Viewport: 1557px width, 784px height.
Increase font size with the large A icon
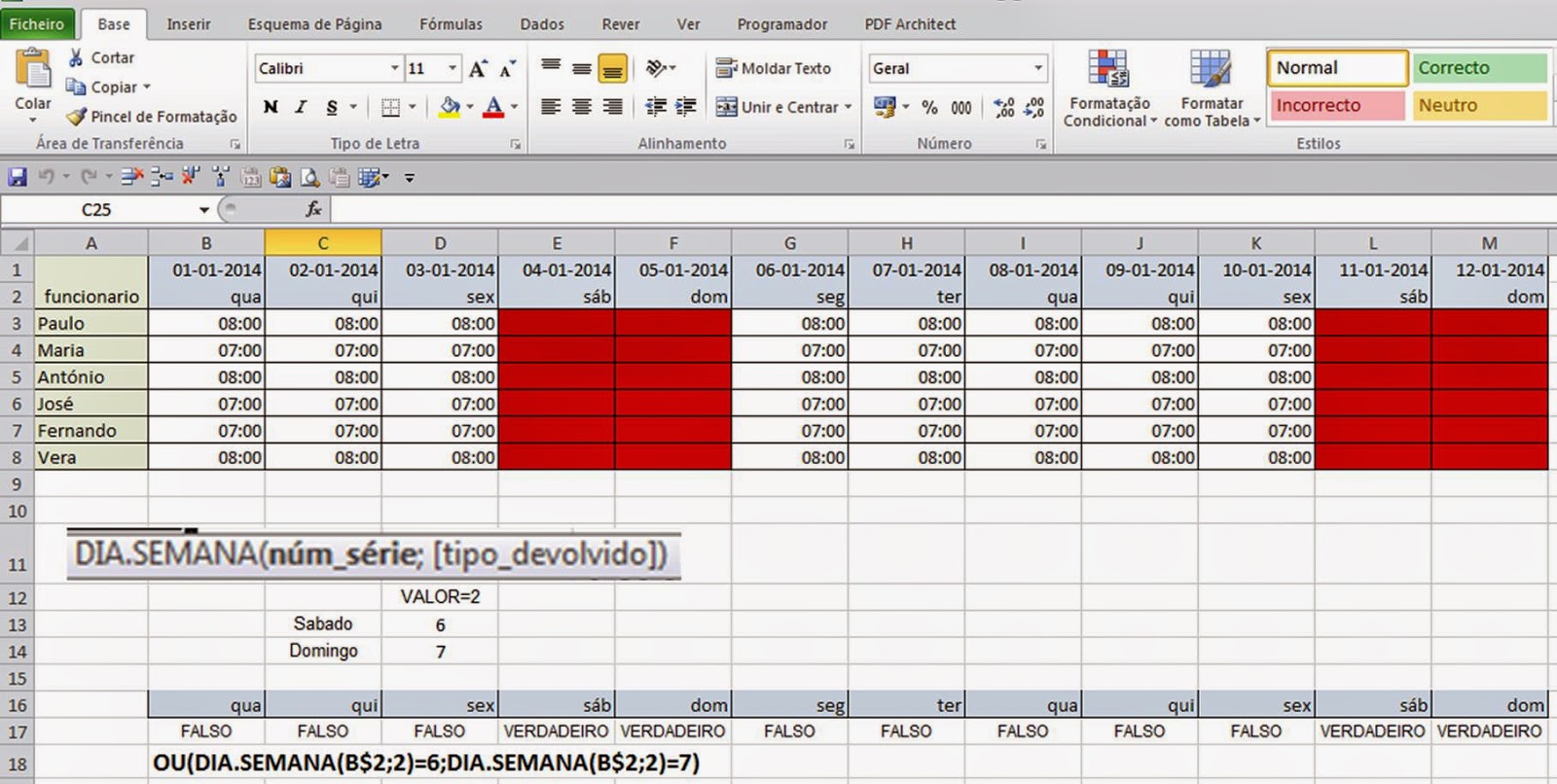coord(478,69)
